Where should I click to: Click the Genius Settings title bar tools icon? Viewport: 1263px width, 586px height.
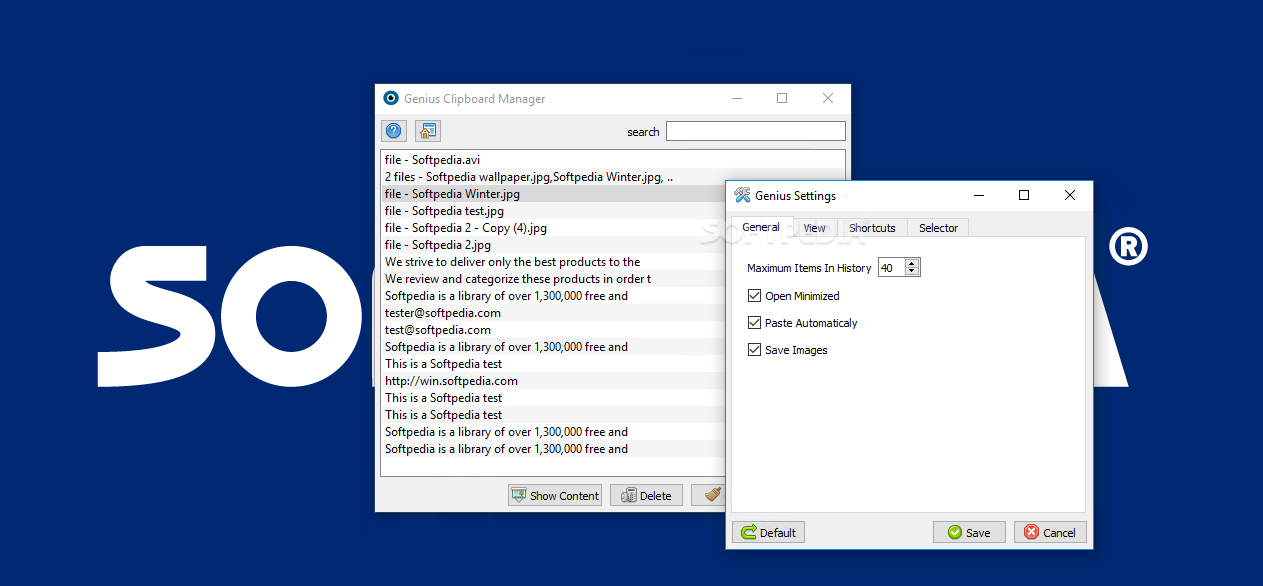coord(742,195)
